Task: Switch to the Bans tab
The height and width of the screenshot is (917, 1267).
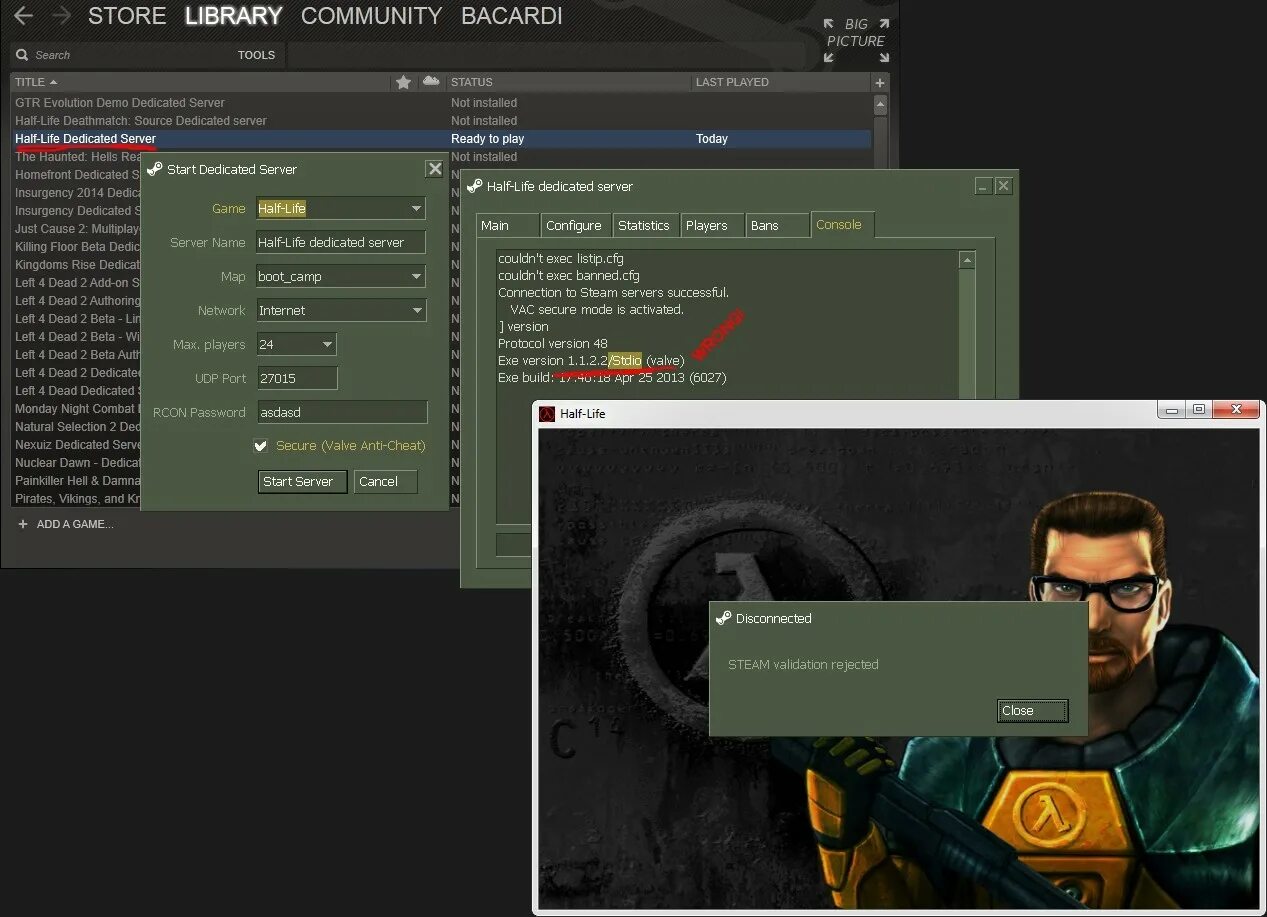Action: (778, 226)
